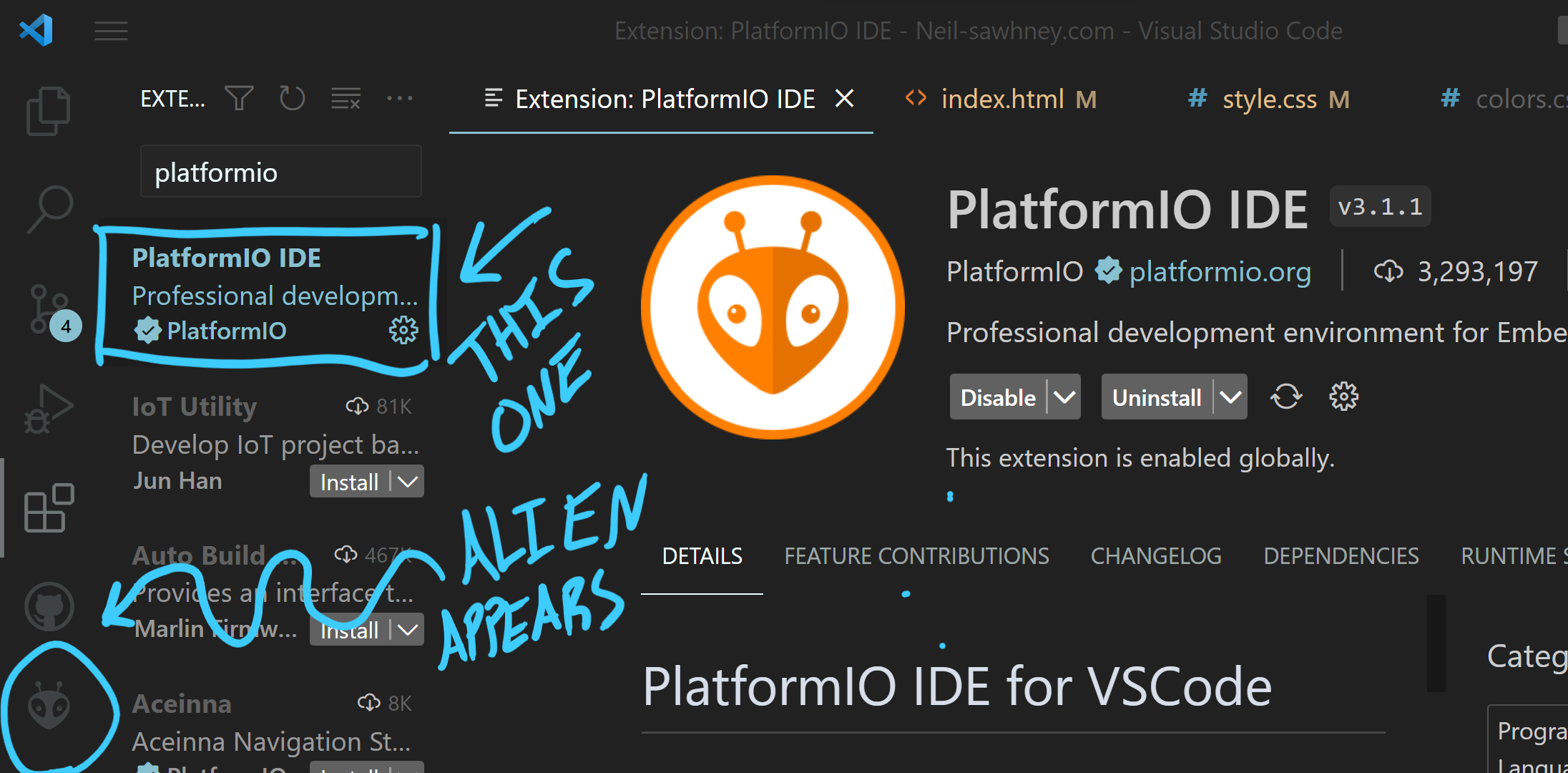Toggle auto update sync icon beside Uninstall

click(x=1285, y=397)
